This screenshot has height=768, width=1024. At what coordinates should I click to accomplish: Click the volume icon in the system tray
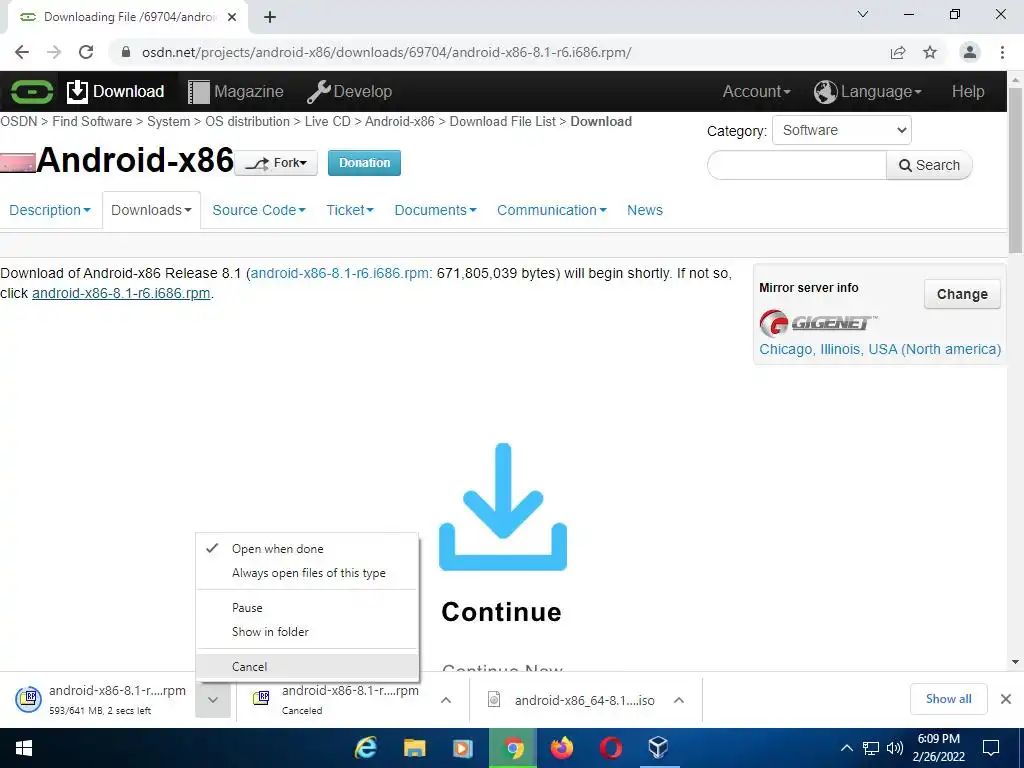[895, 748]
